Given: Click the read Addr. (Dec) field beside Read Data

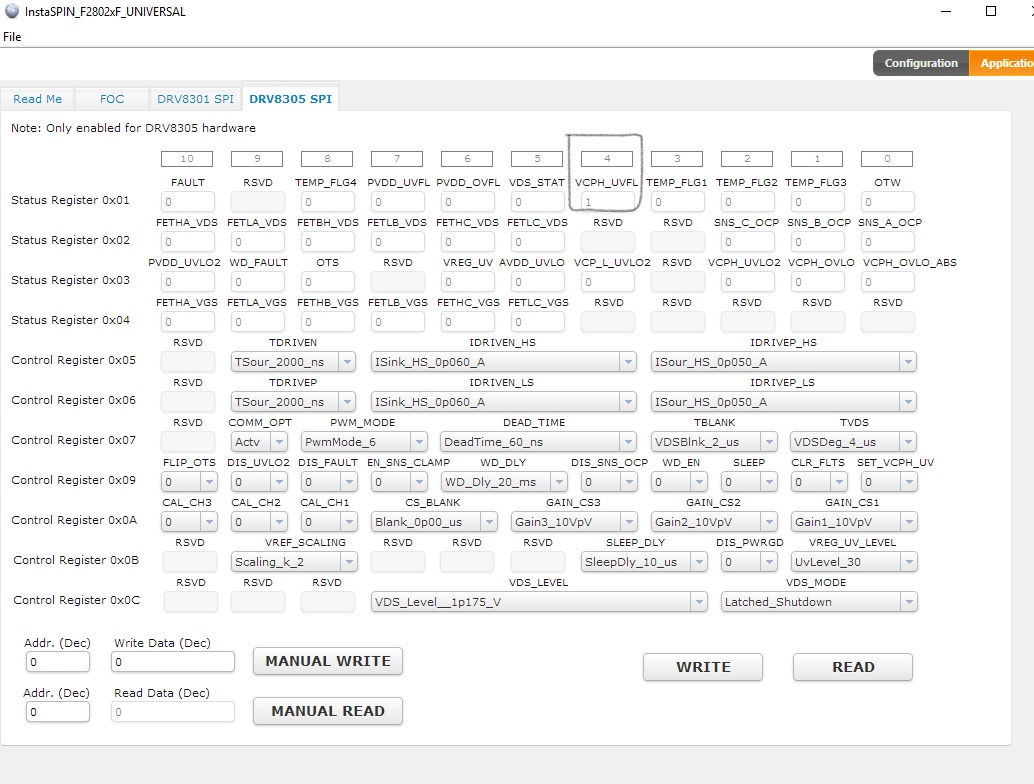Looking at the screenshot, I should coord(58,711).
